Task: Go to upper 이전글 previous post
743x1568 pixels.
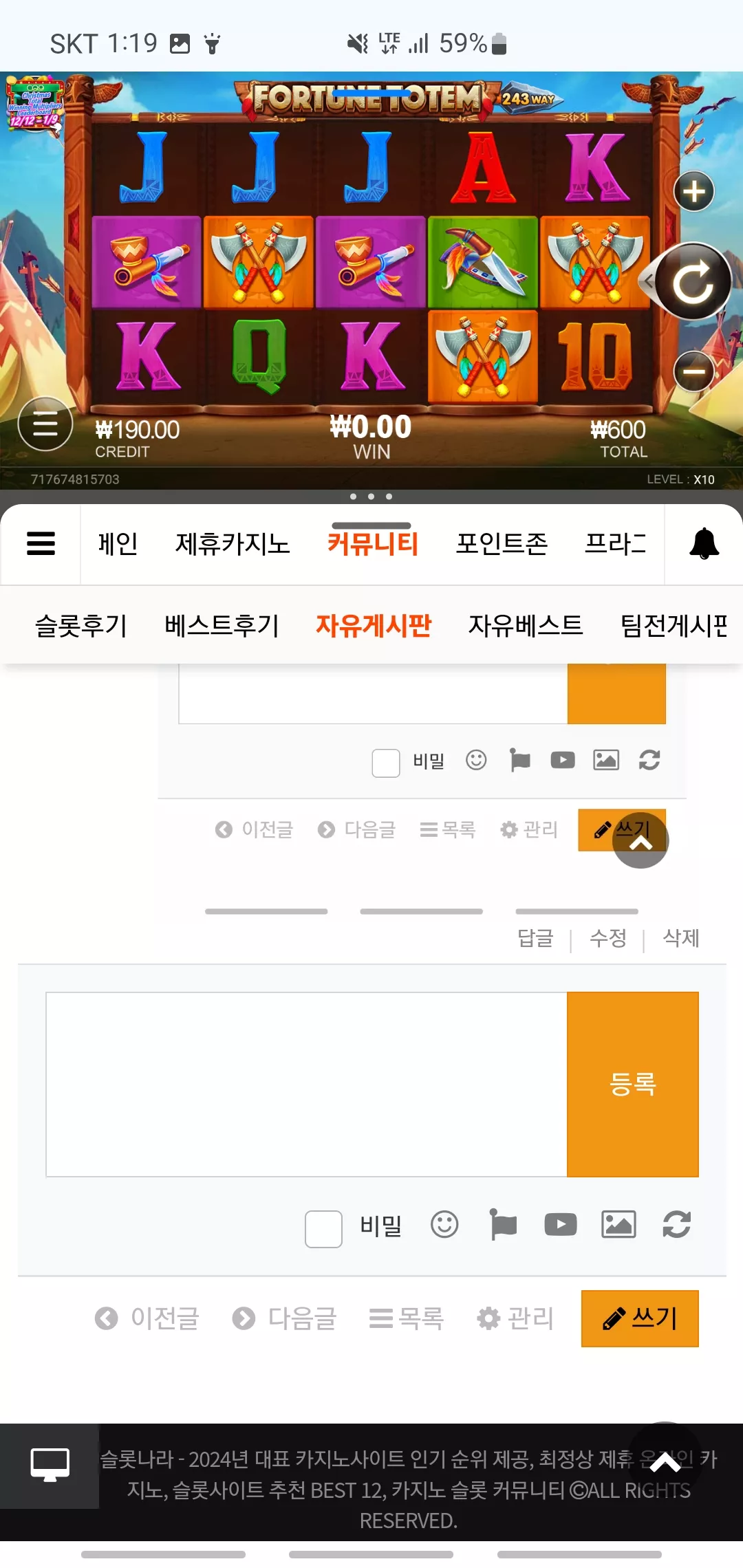Action: click(254, 829)
